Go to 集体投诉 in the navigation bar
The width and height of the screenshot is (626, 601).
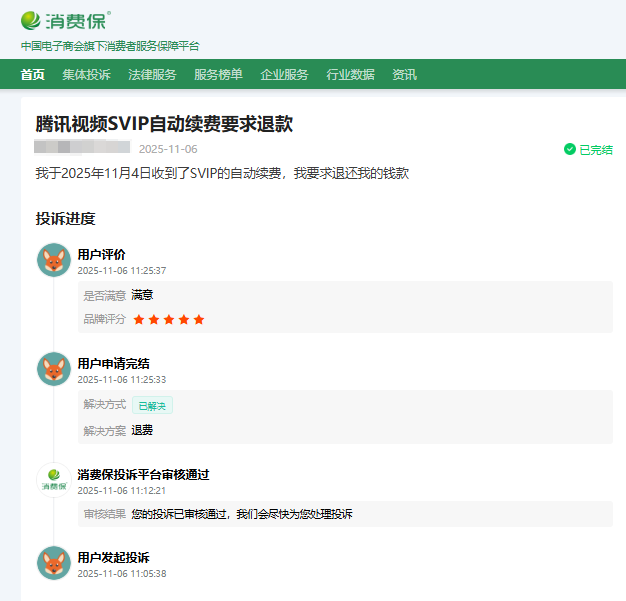pyautogui.click(x=86, y=75)
